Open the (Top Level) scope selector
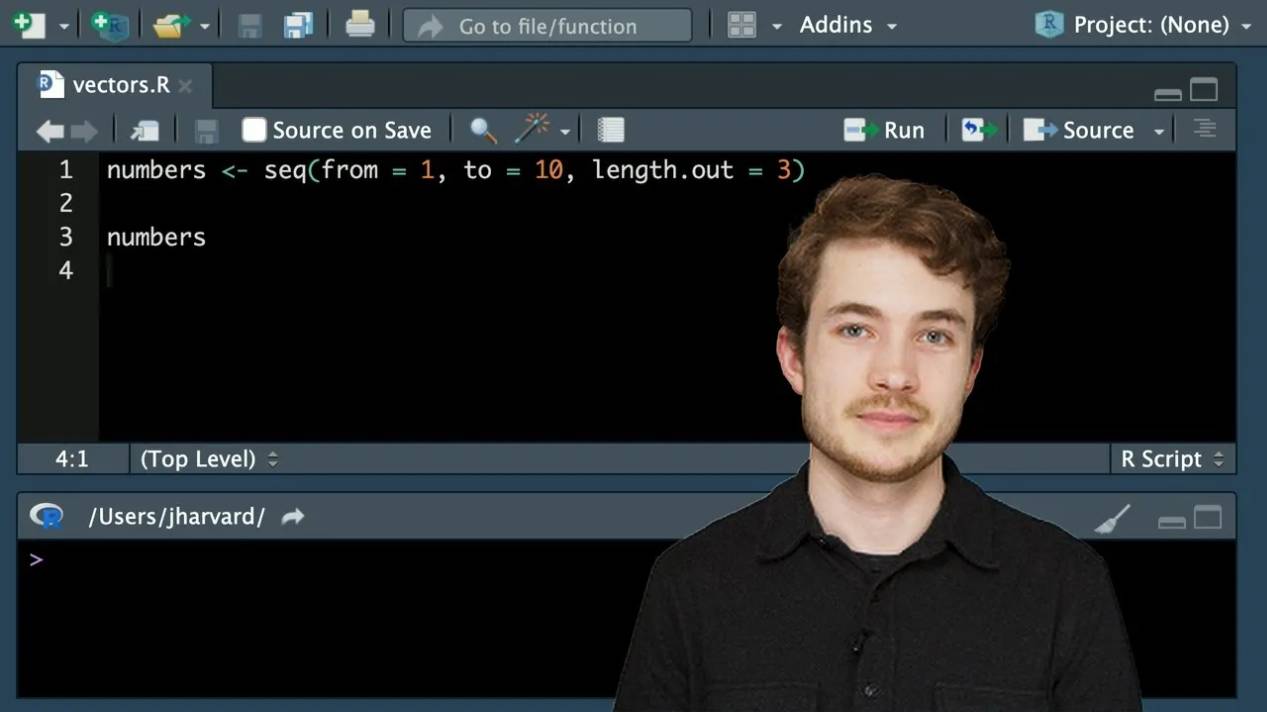Viewport: 1267px width, 712px height. 209,459
